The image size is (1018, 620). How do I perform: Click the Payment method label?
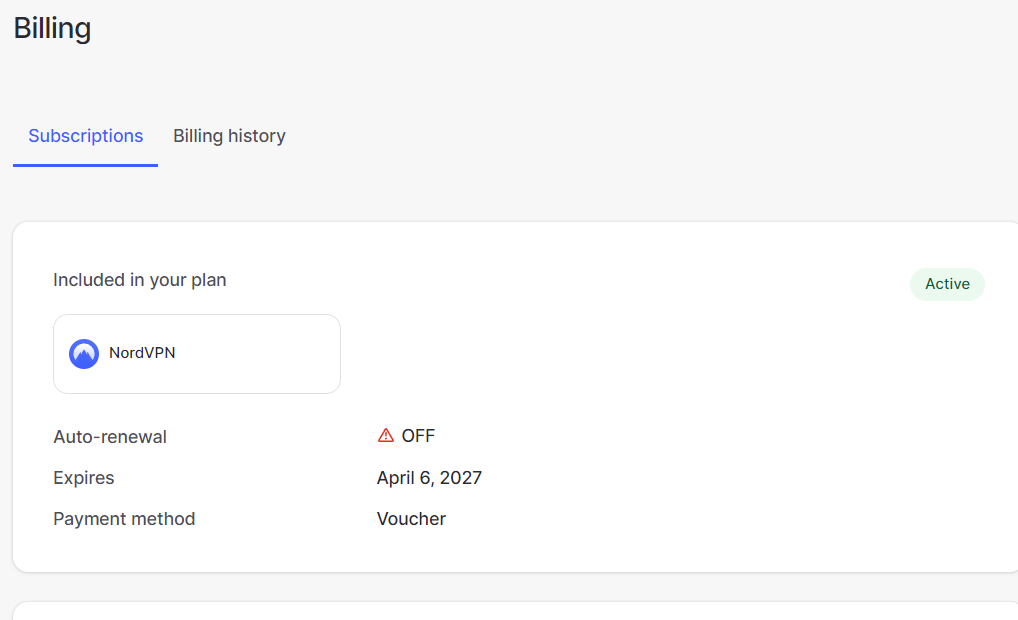(124, 519)
